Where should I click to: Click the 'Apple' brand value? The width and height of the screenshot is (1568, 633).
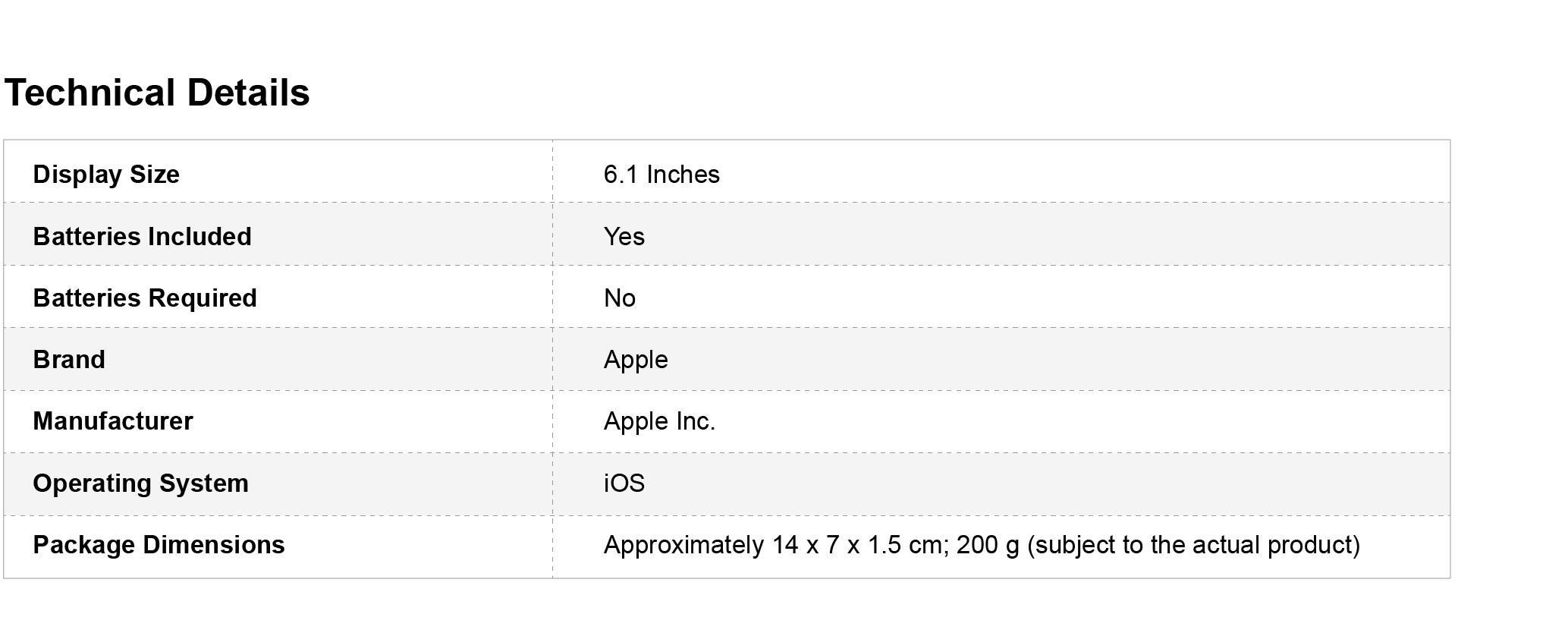(x=636, y=360)
